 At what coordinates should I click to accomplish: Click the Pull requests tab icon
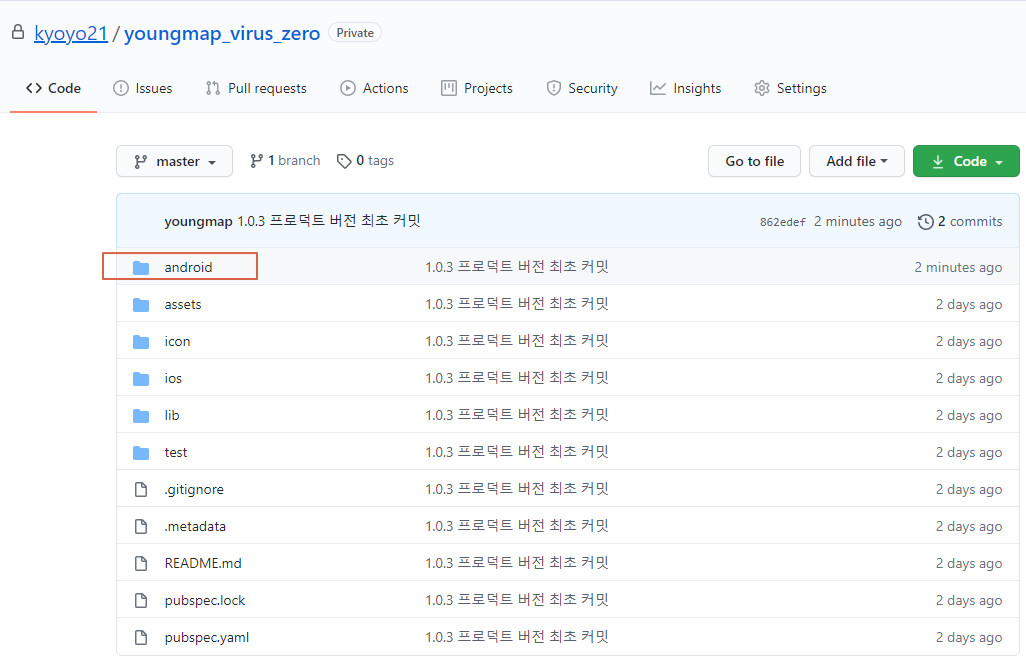pos(213,88)
